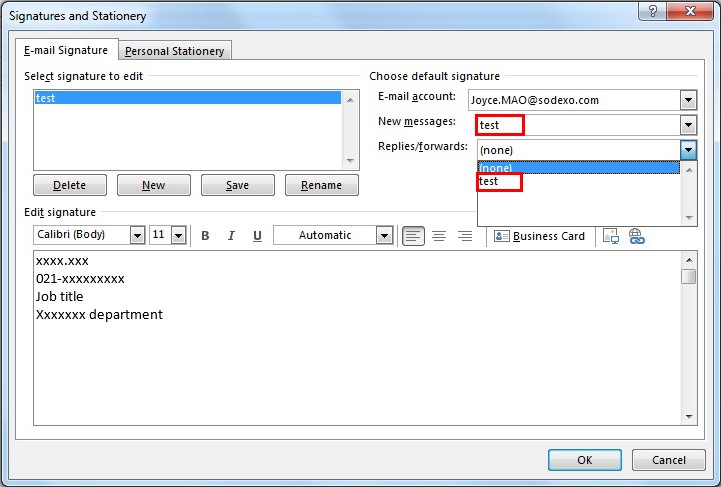Click the down arrow of the dropdown list scrollbar
This screenshot has width=721, height=487.
click(688, 218)
